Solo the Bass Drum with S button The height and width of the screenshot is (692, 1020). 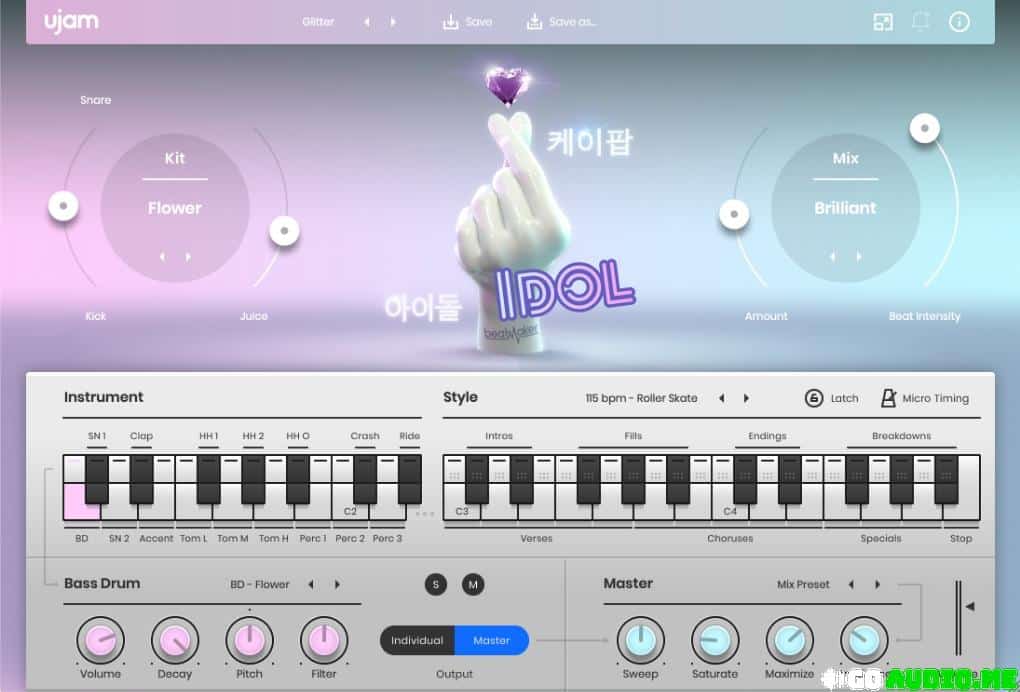coord(435,585)
